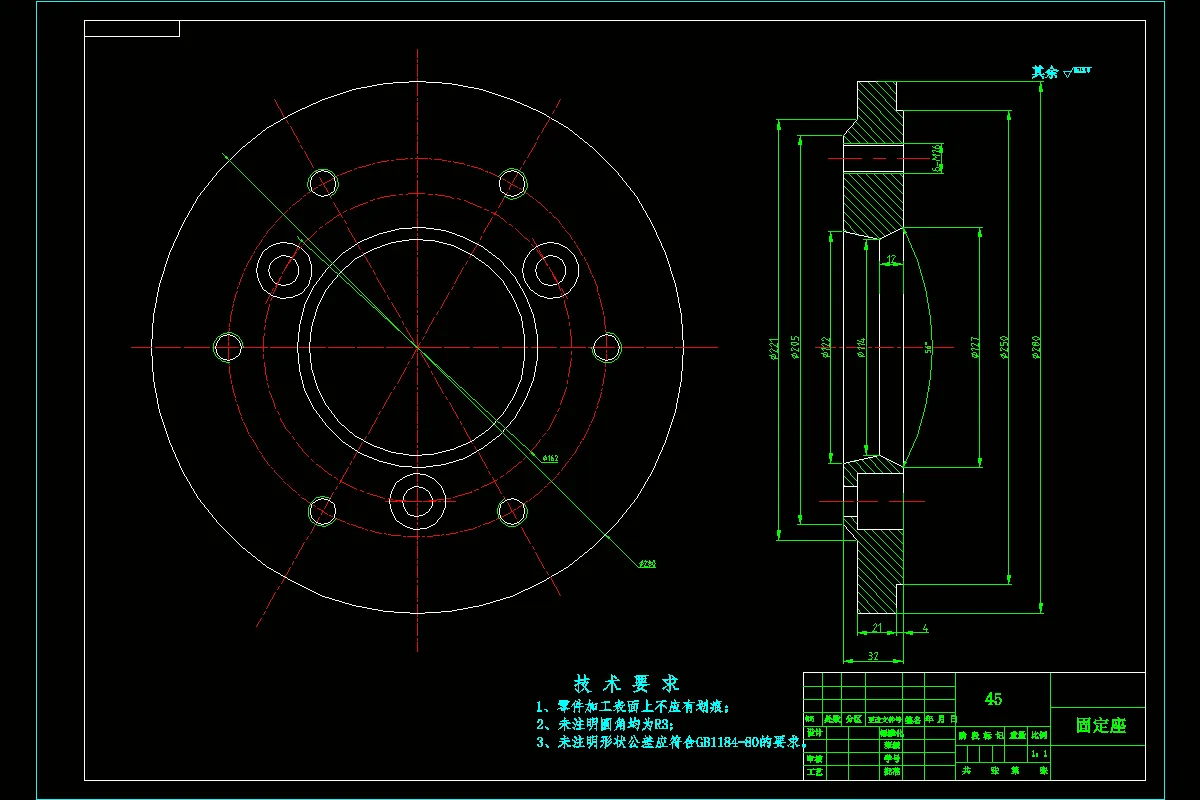Click the ø221 diameter dimension text
This screenshot has height=800, width=1200.
coord(773,348)
